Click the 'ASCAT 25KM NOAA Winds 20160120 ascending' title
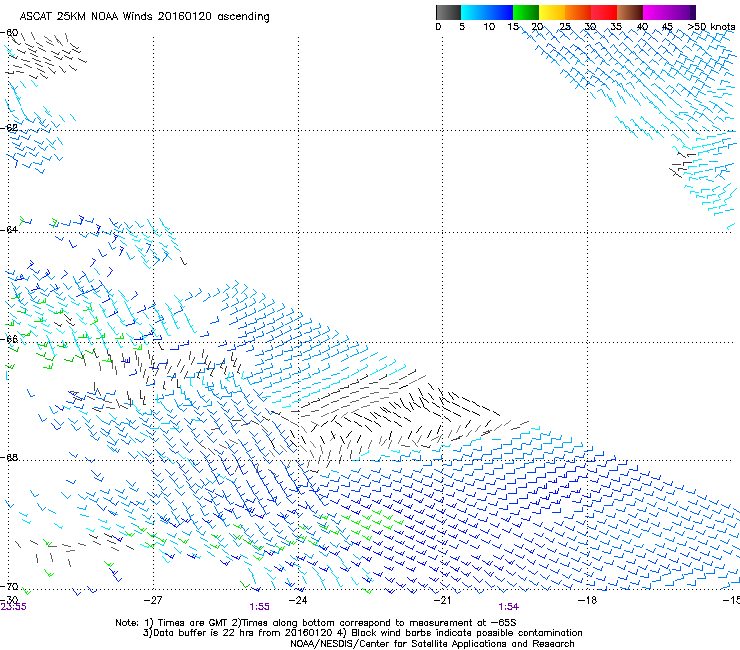 [144, 17]
